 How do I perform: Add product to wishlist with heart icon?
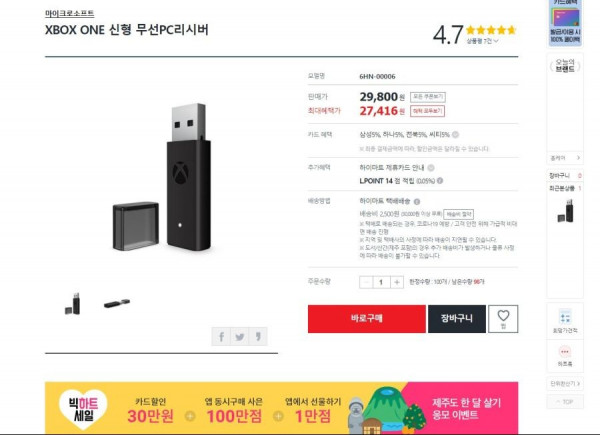(x=503, y=319)
